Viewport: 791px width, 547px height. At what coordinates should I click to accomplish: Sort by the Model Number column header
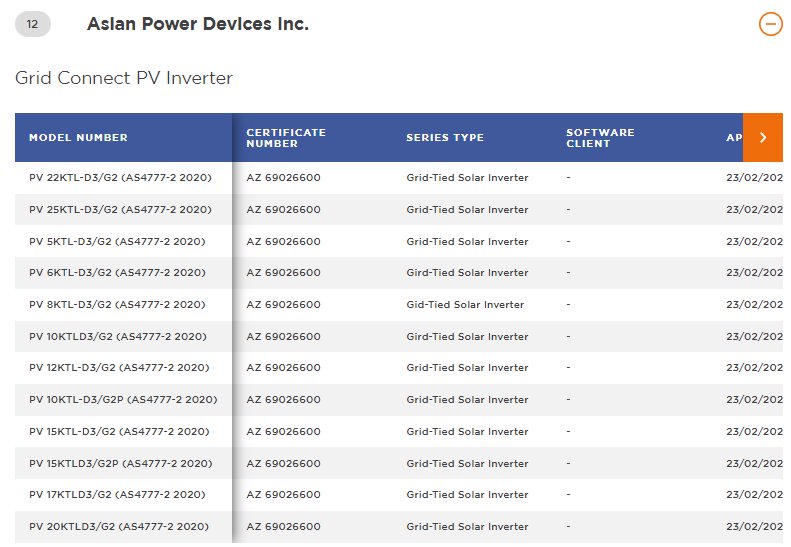point(79,138)
